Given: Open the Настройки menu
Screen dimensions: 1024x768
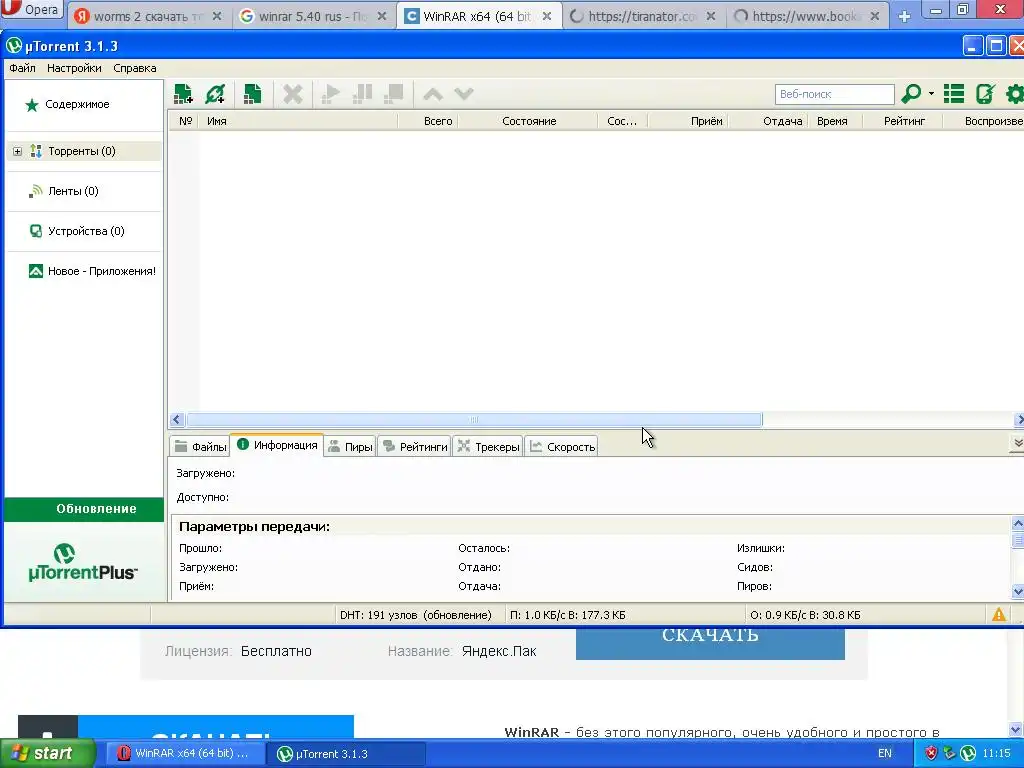Looking at the screenshot, I should pyautogui.click(x=74, y=68).
